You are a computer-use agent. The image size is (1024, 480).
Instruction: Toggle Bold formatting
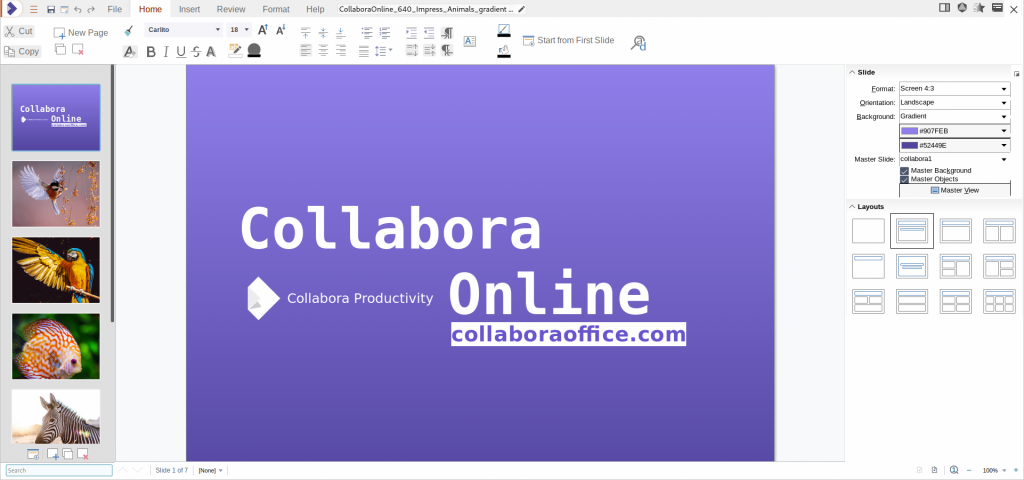[x=151, y=52]
